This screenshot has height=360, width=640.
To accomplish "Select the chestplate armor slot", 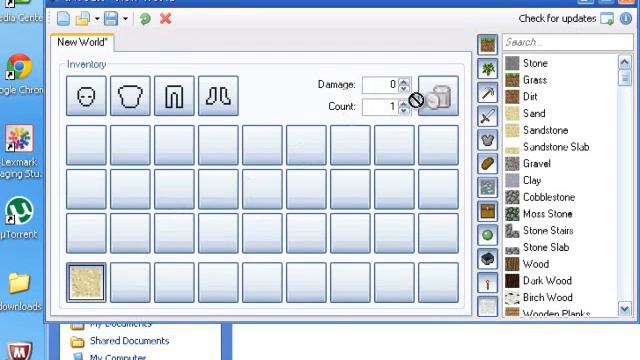I will 130,96.
